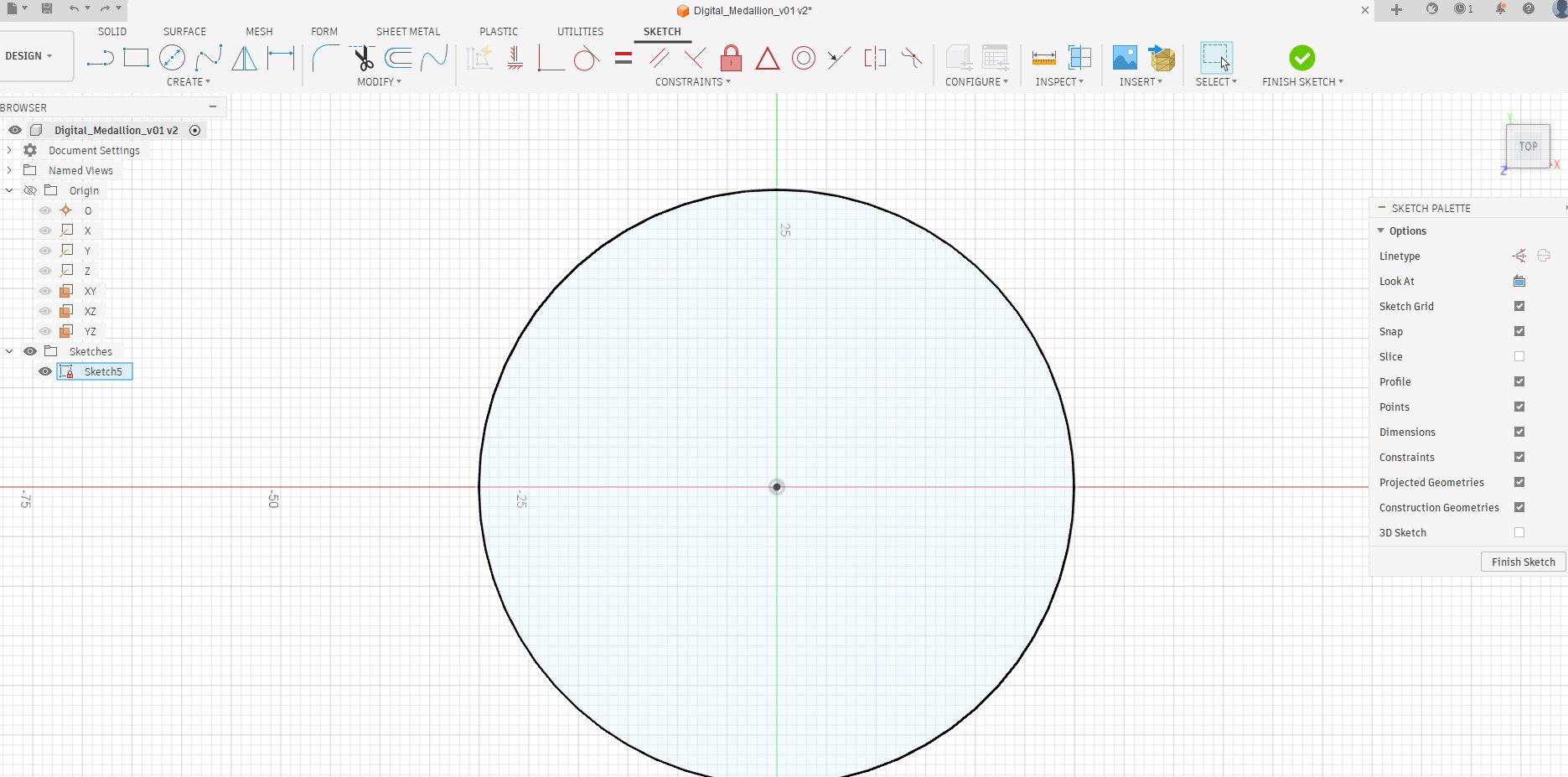Viewport: 1568px width, 777px height.
Task: Apply the Concentric constraint
Action: click(x=803, y=58)
